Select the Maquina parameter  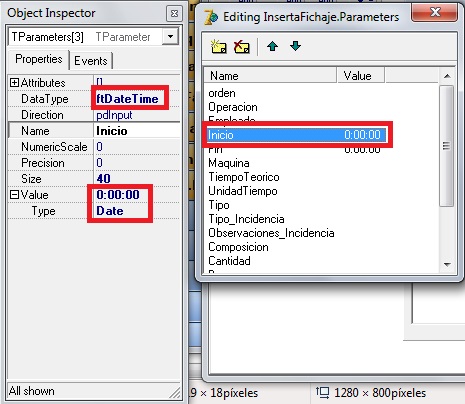point(229,163)
